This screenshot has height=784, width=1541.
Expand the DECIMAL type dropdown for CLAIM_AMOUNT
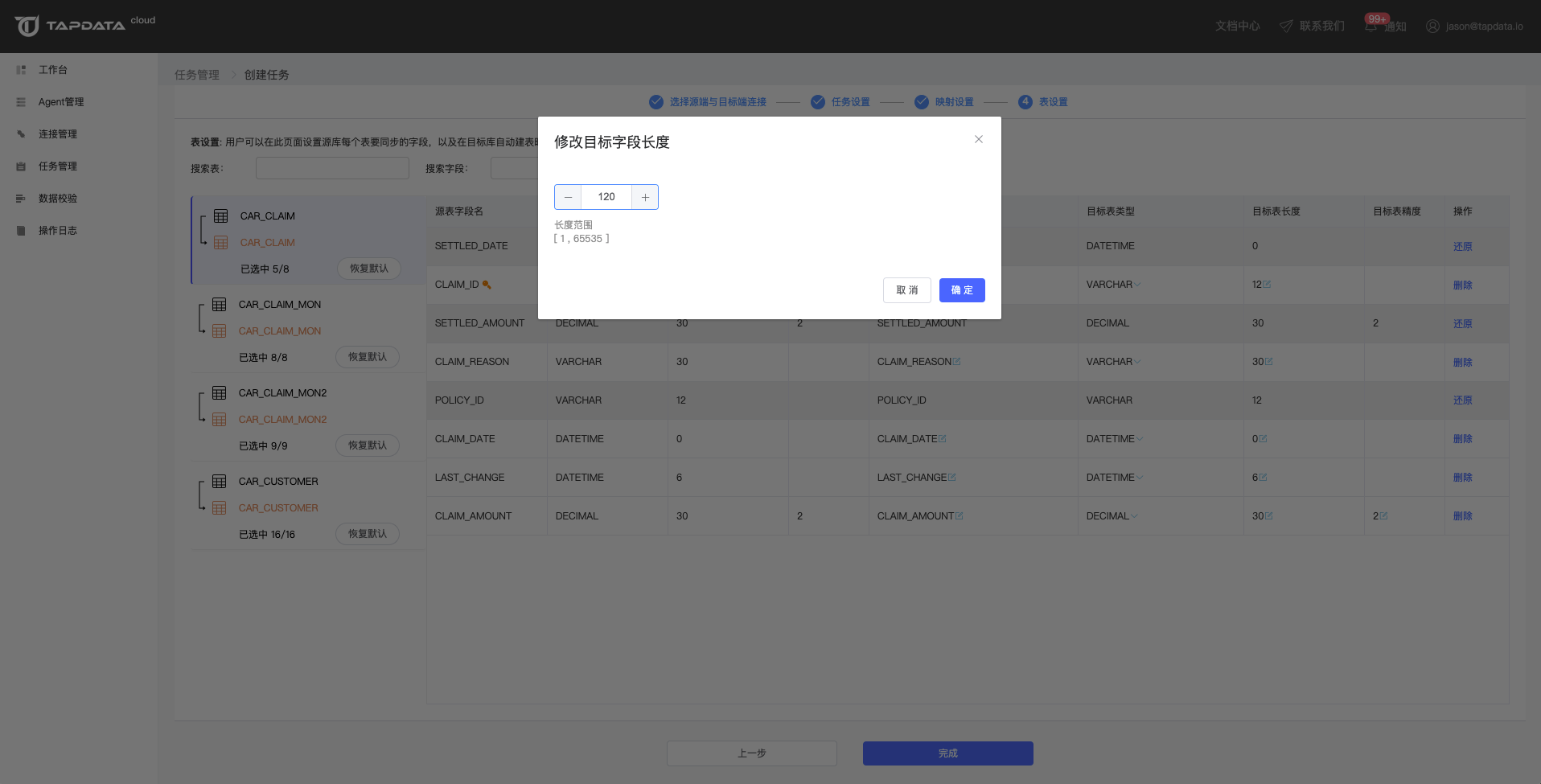tap(1134, 516)
